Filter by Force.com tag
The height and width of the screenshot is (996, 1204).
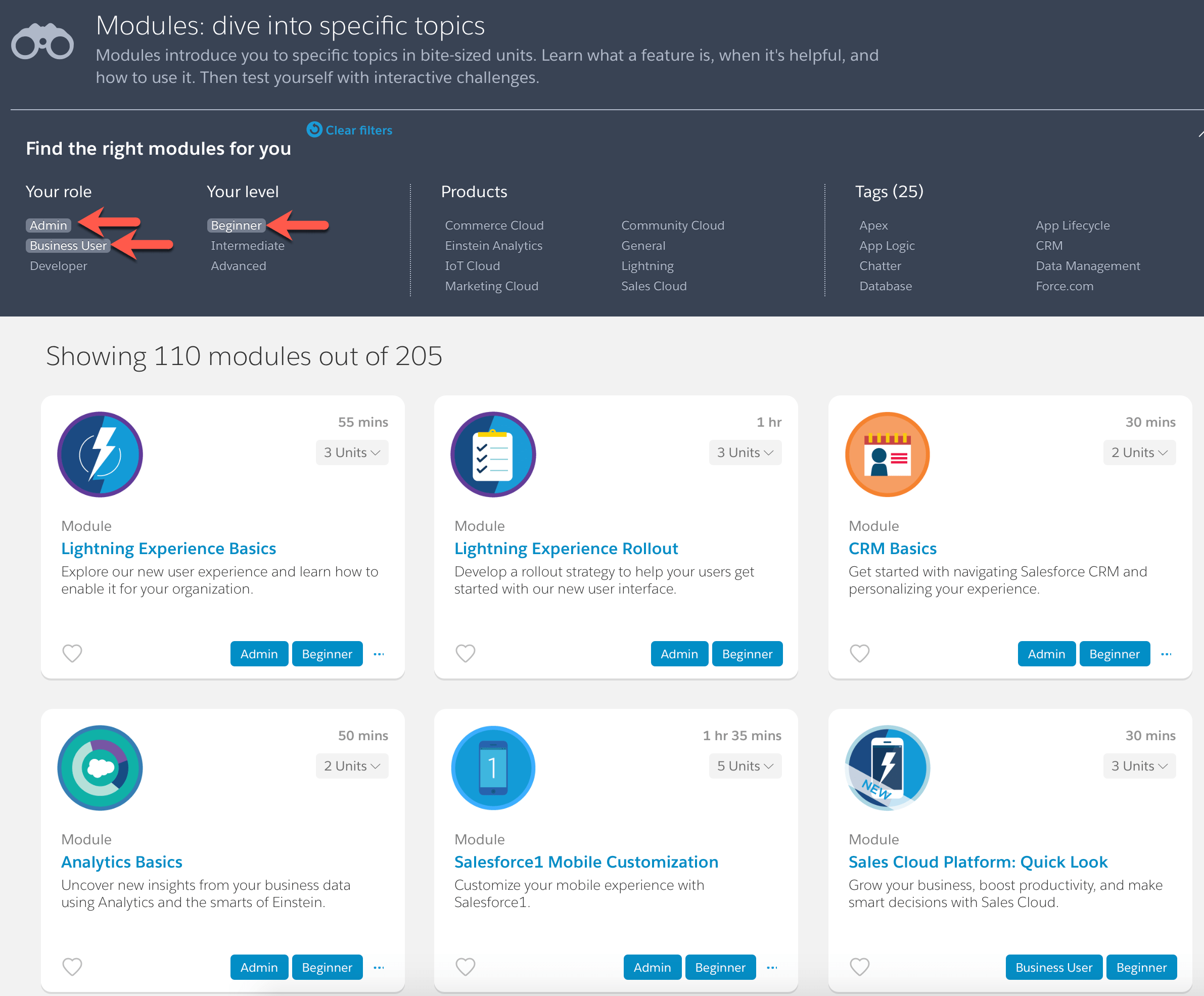1064,286
